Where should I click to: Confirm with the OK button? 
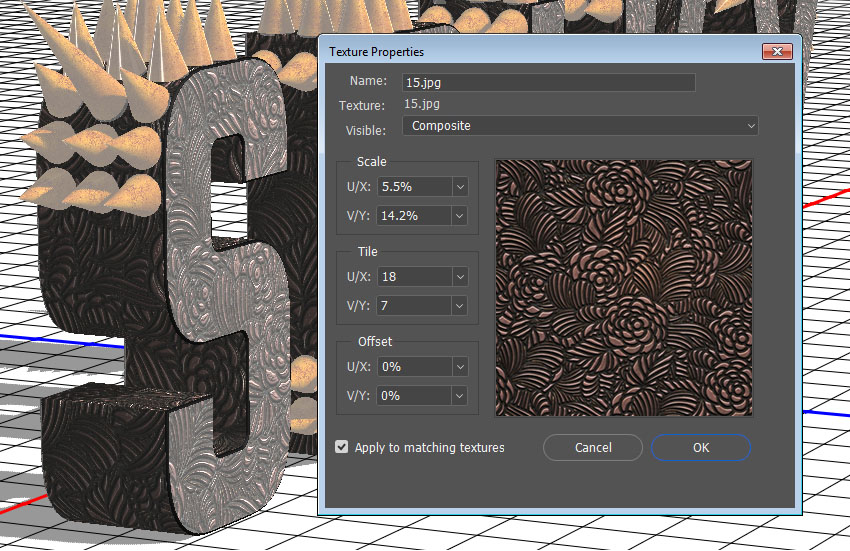point(701,447)
